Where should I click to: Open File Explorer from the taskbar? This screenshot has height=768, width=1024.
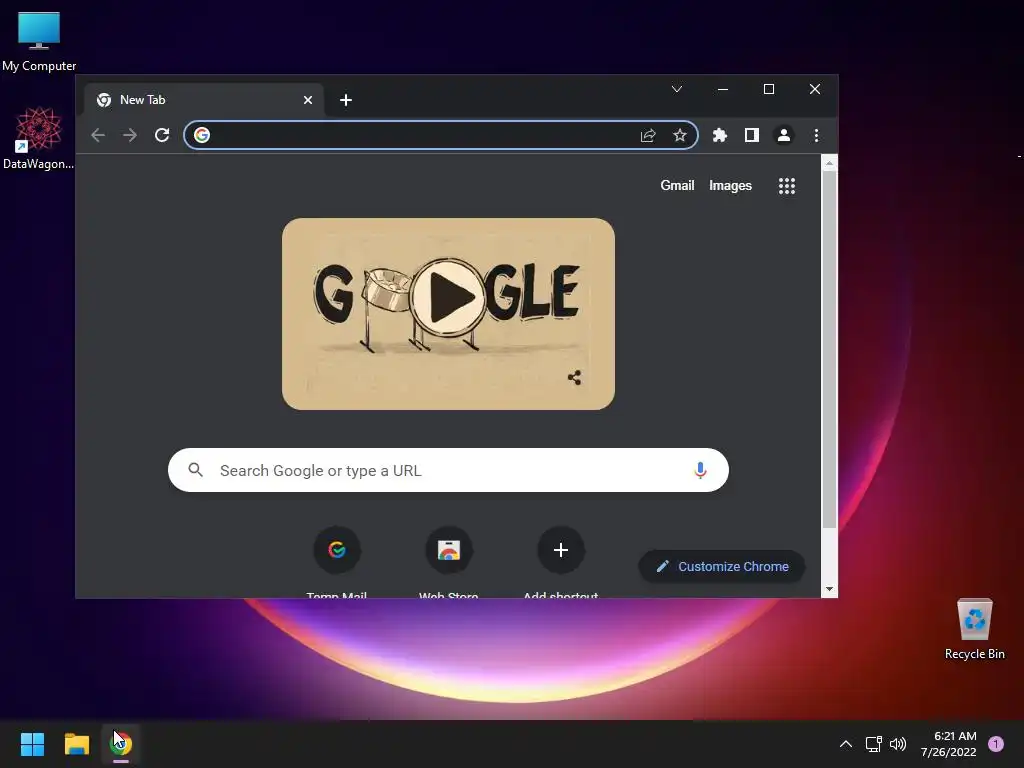[x=77, y=744]
